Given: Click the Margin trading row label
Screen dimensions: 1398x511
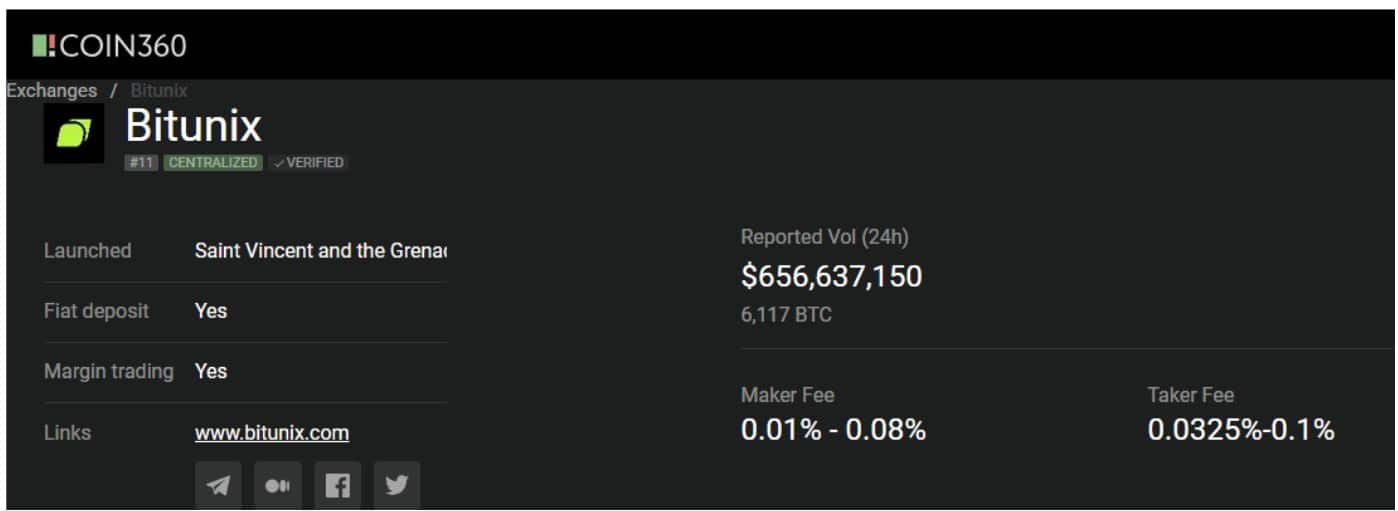Looking at the screenshot, I should click(109, 371).
